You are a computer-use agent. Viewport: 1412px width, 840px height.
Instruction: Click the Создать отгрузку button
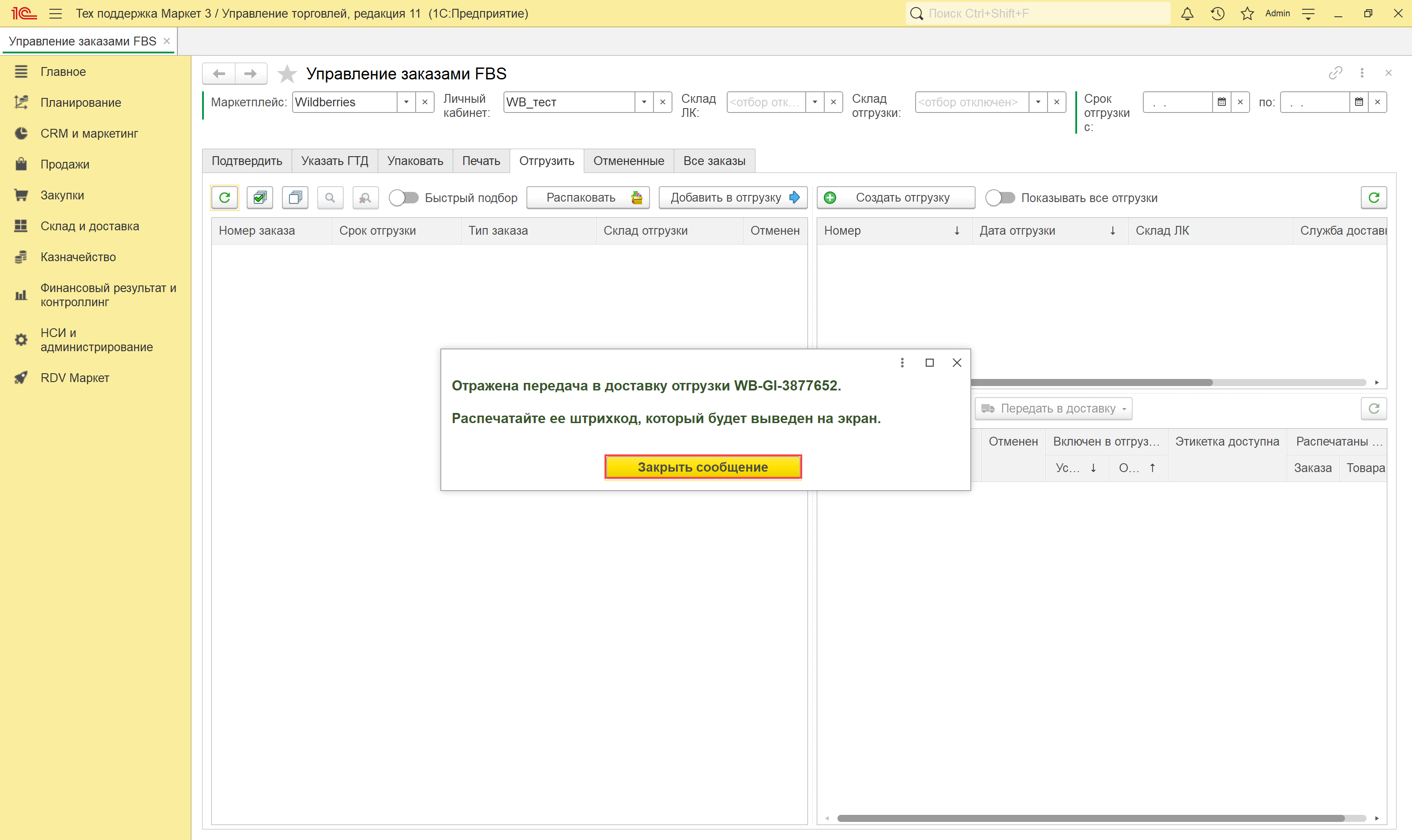click(896, 198)
